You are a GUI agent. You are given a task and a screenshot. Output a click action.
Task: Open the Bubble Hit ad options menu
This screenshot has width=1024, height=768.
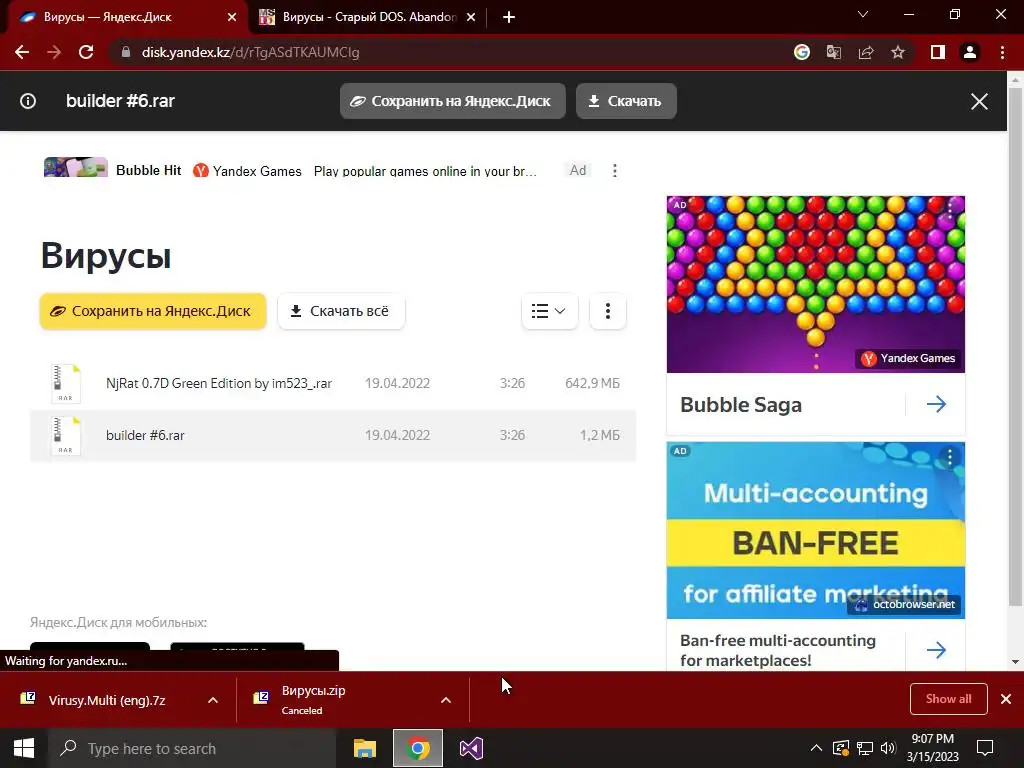click(x=615, y=170)
